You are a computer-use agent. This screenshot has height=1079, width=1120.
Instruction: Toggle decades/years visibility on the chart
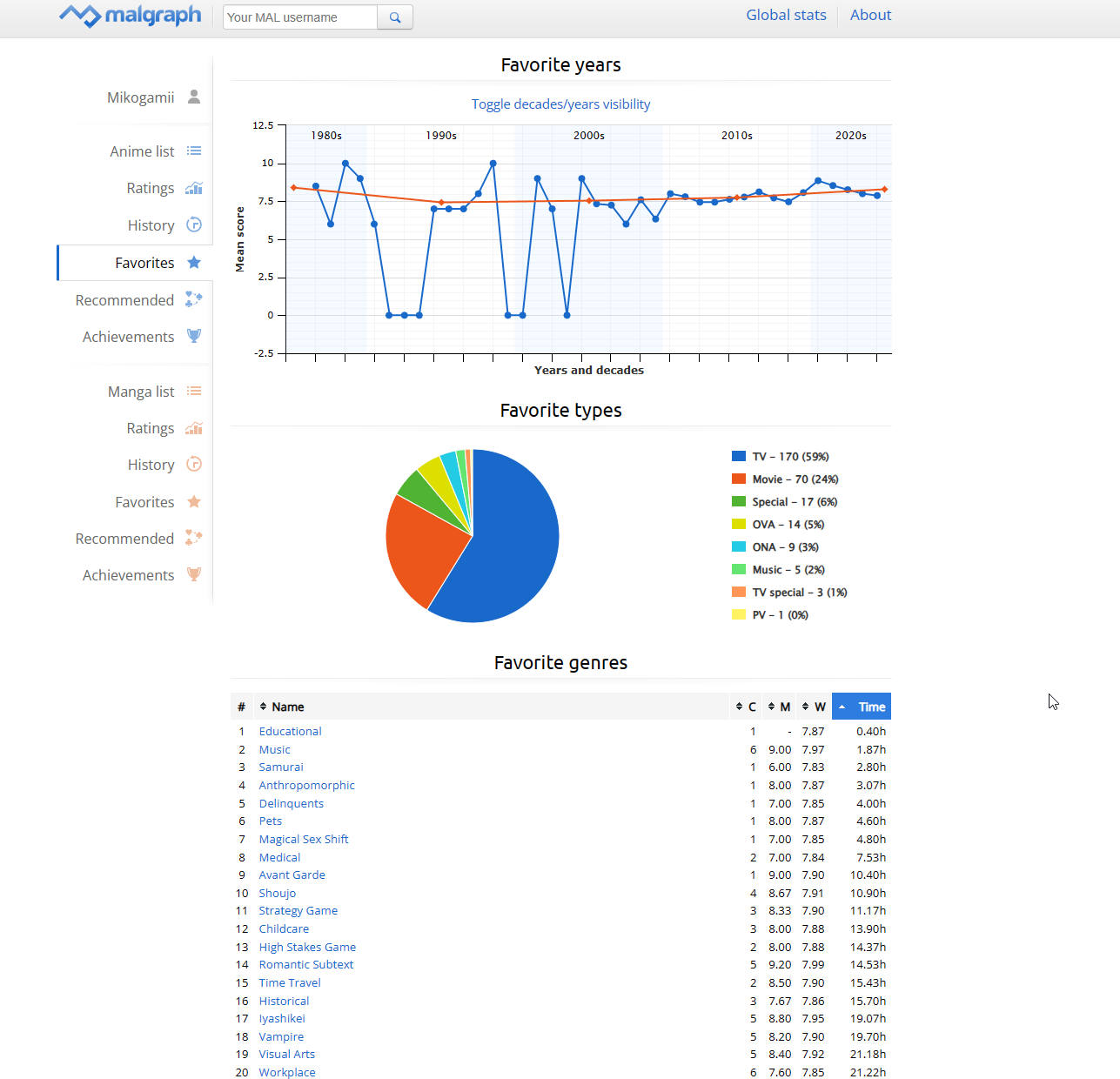coord(560,104)
